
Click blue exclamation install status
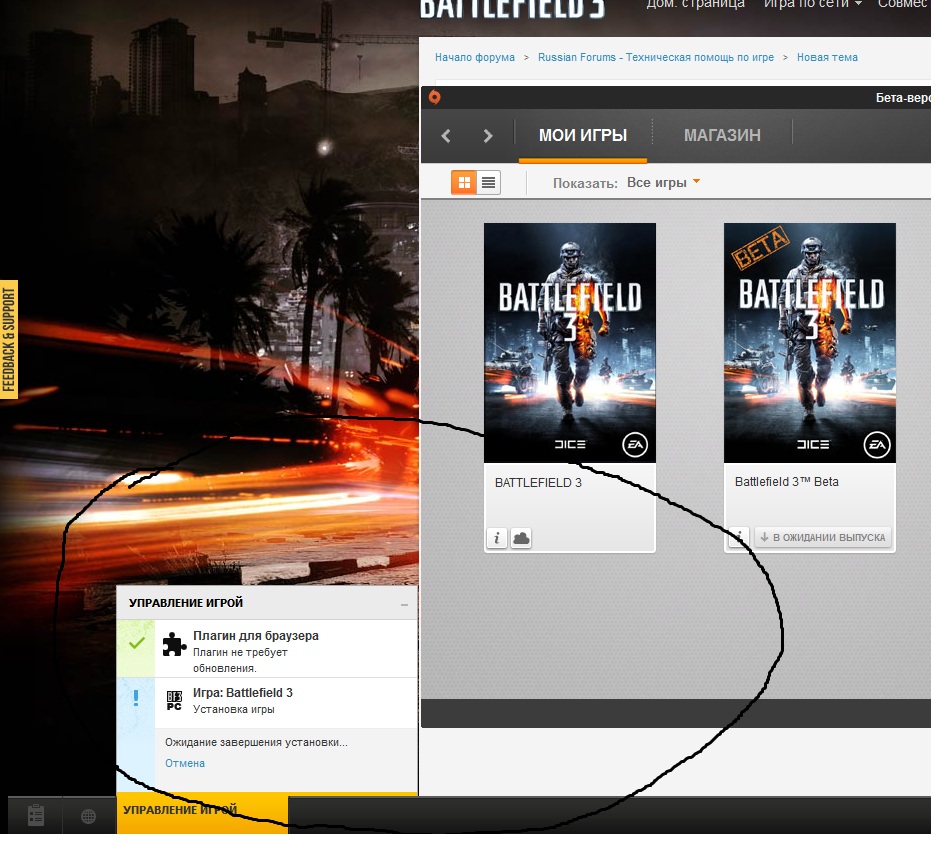coord(136,698)
